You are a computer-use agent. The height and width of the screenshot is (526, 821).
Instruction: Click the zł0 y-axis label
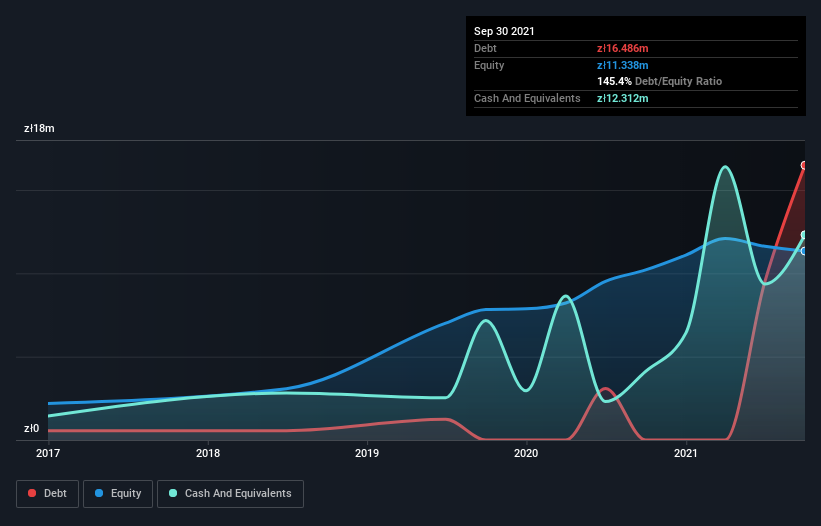coord(31,428)
